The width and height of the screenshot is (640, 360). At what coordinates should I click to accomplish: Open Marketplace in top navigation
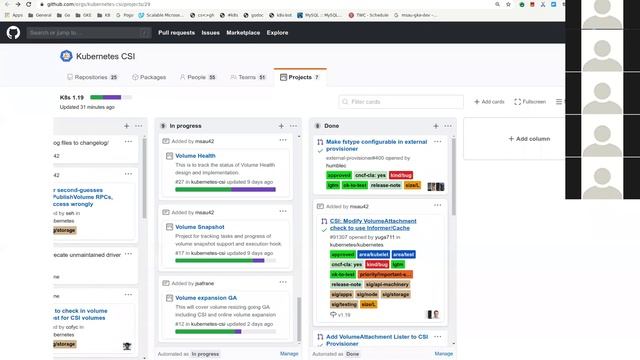coord(243,33)
